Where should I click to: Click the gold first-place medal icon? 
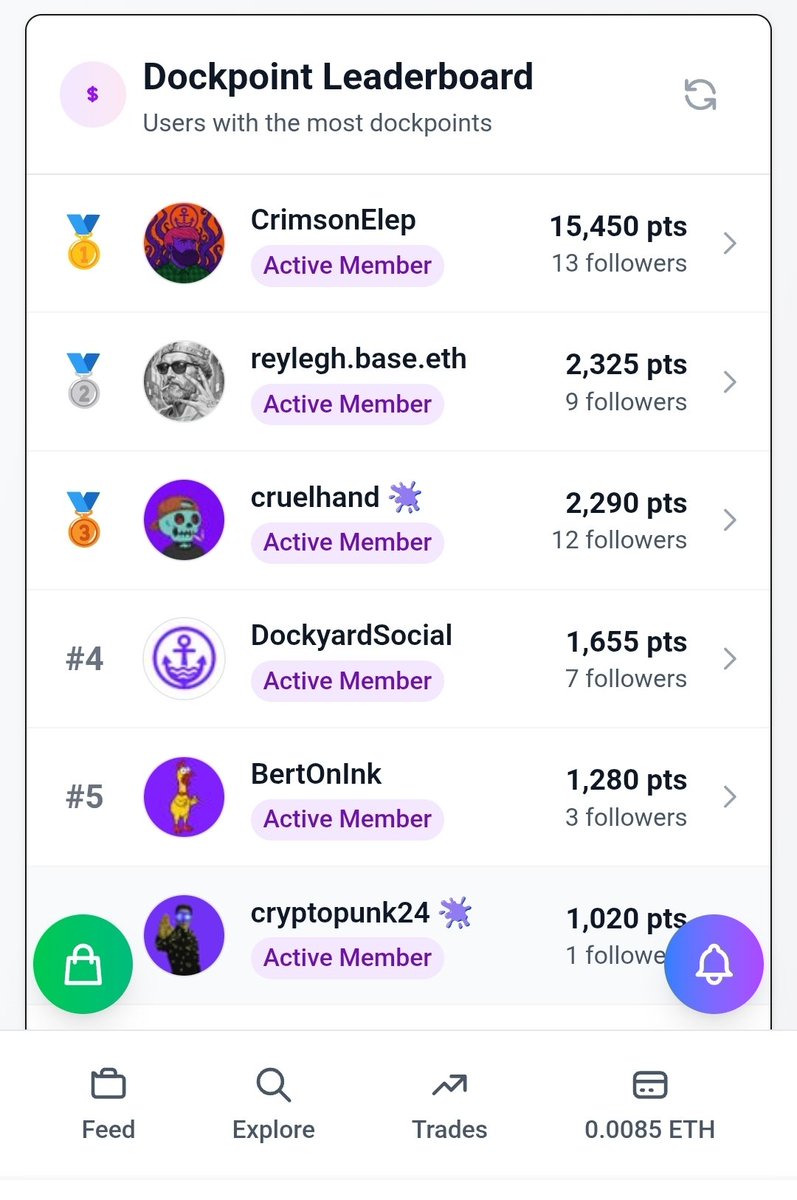pos(84,243)
